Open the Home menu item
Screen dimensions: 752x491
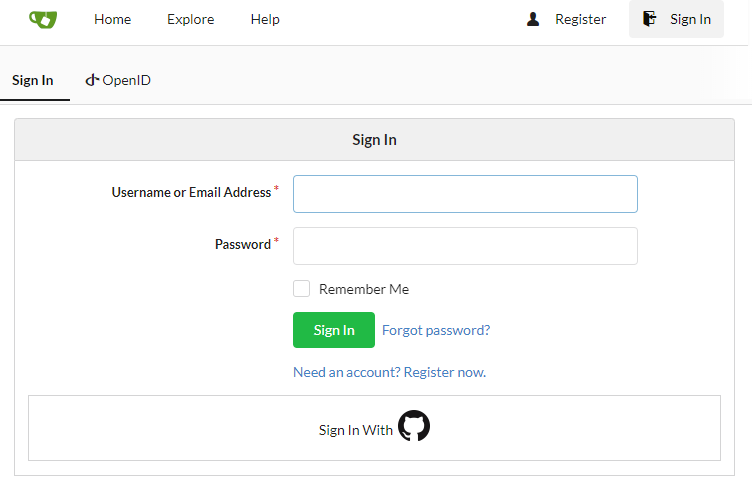(112, 19)
